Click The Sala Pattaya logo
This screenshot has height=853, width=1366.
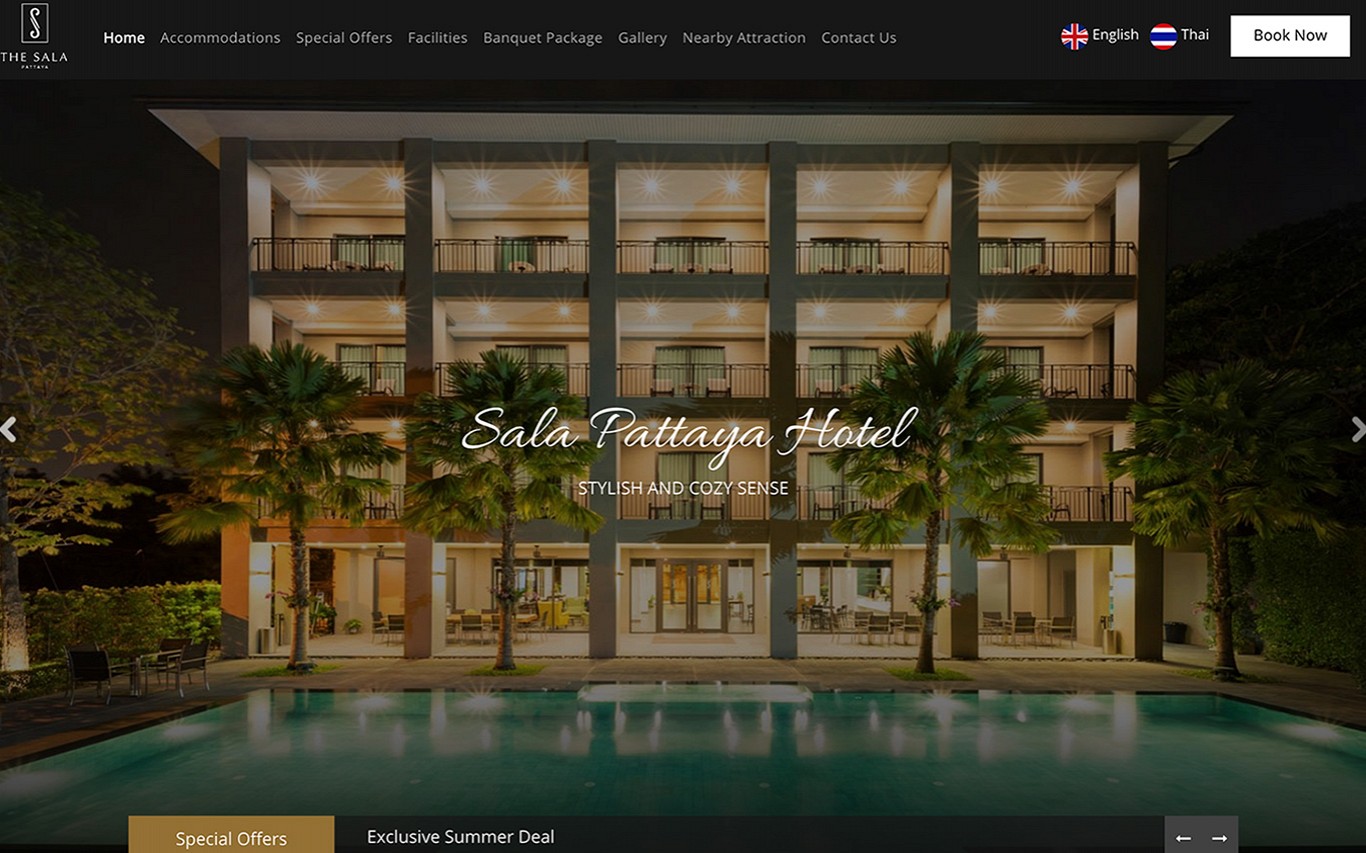pos(34,36)
